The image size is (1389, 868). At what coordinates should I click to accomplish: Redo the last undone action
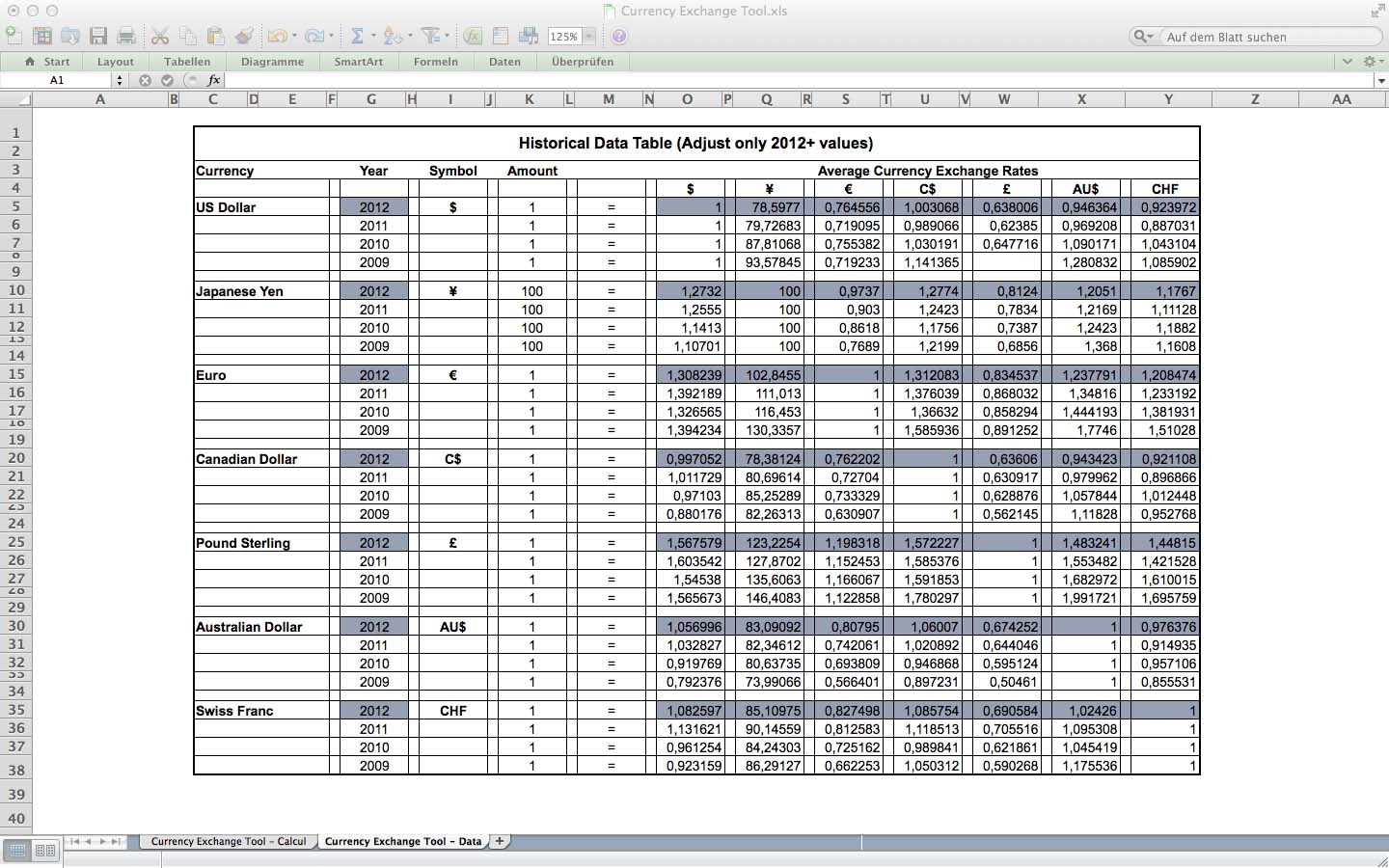[313, 36]
